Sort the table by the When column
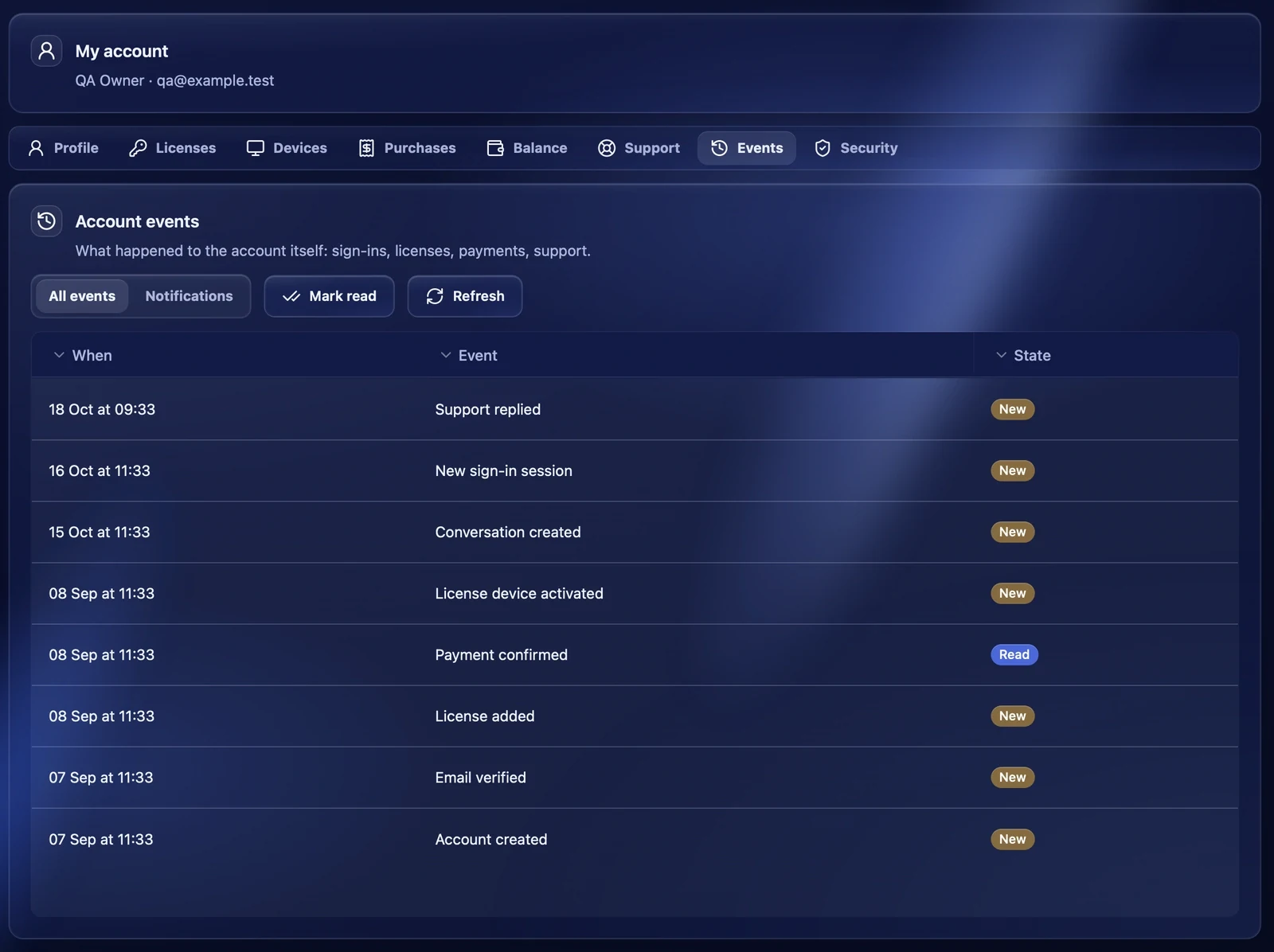The width and height of the screenshot is (1274, 952). [x=82, y=355]
